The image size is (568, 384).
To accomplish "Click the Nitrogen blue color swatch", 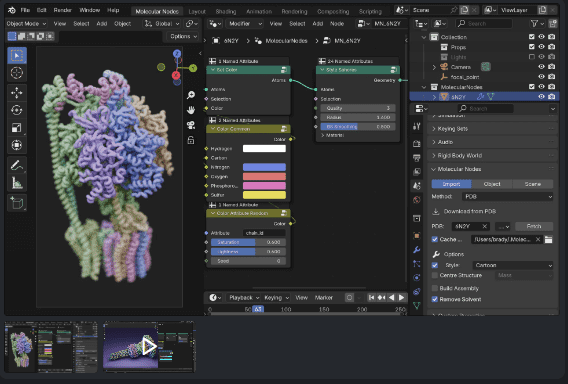I will tap(264, 167).
